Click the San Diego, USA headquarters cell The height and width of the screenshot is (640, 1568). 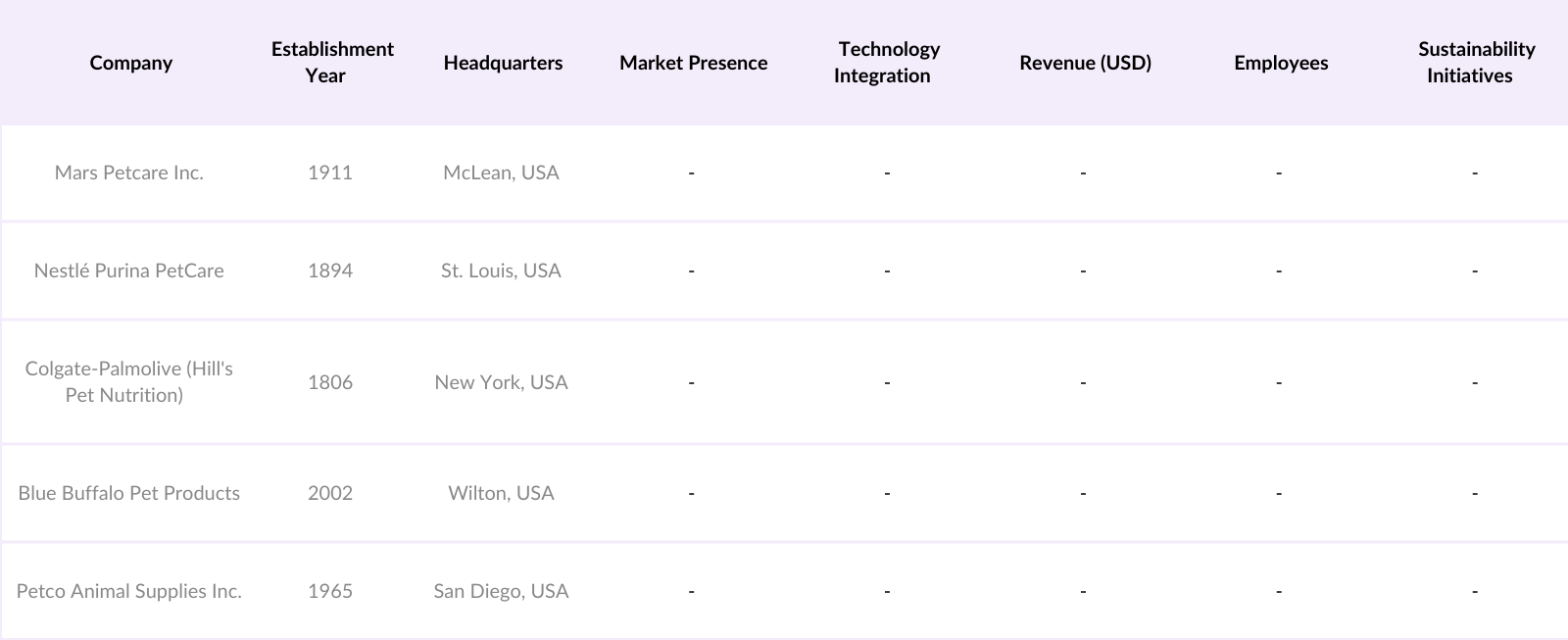tap(501, 591)
